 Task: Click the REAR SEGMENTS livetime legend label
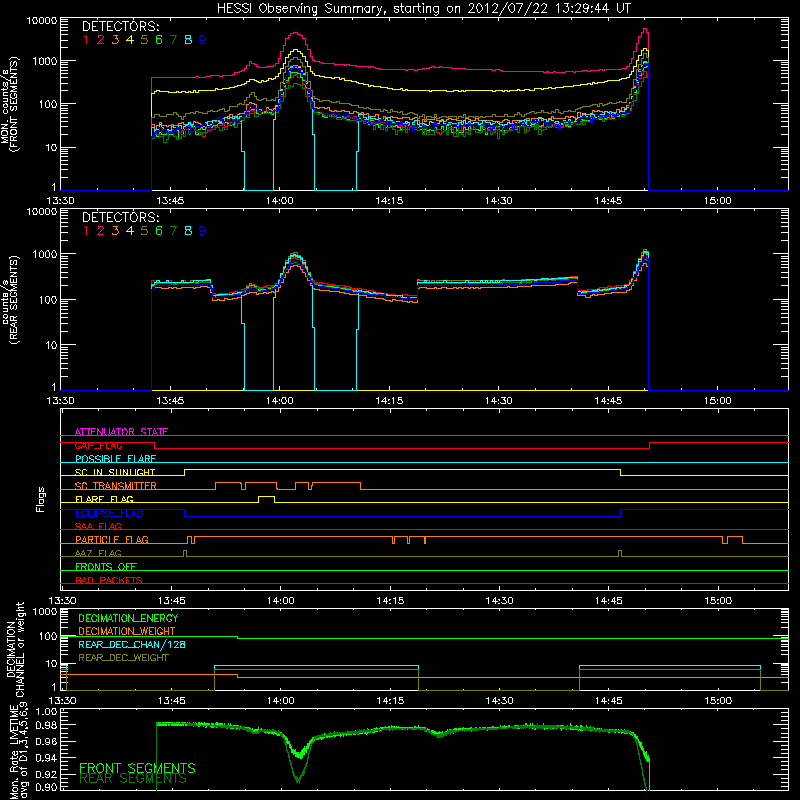(133, 779)
